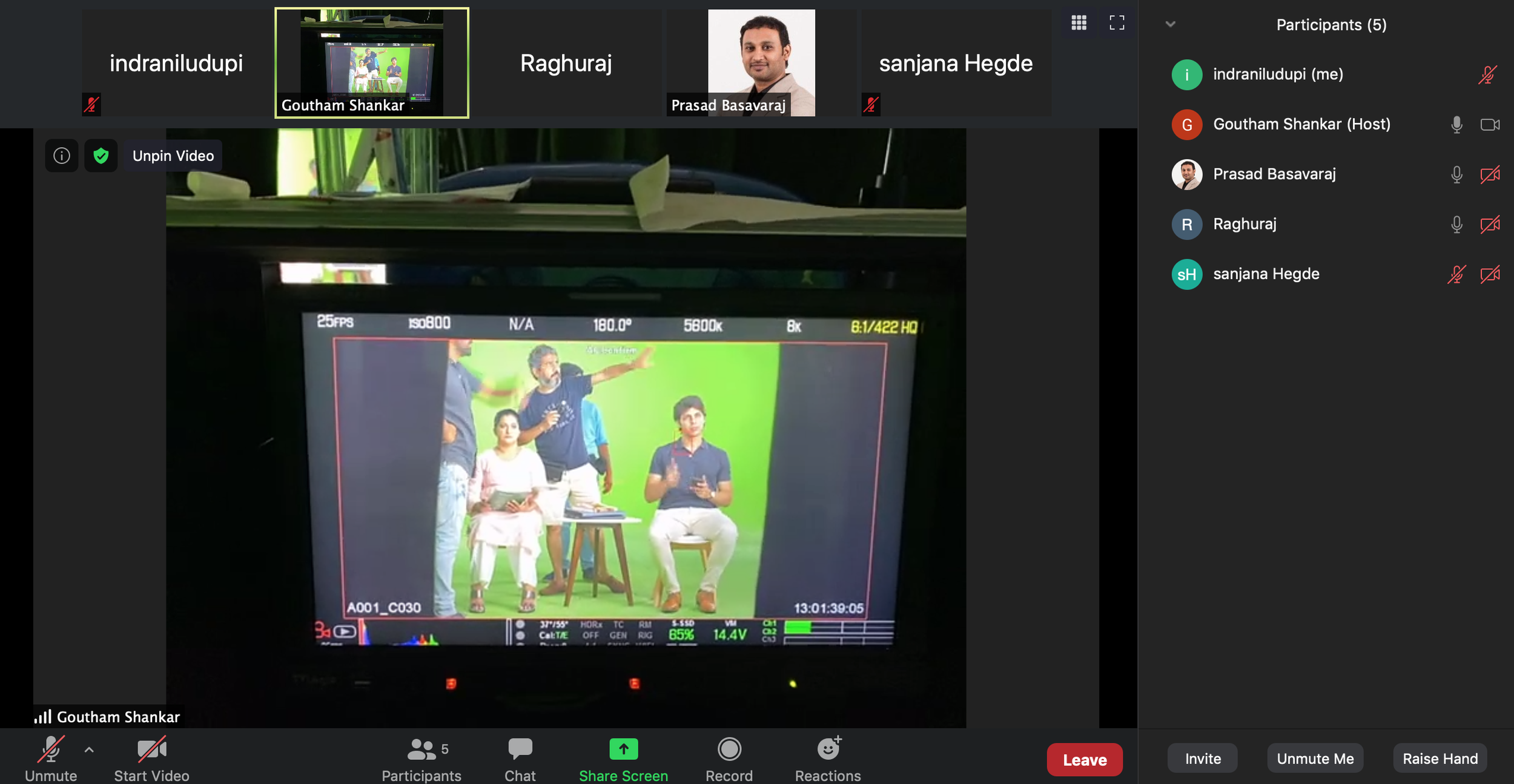This screenshot has width=1514, height=784.
Task: Click the Share Screen icon
Action: pyautogui.click(x=623, y=749)
